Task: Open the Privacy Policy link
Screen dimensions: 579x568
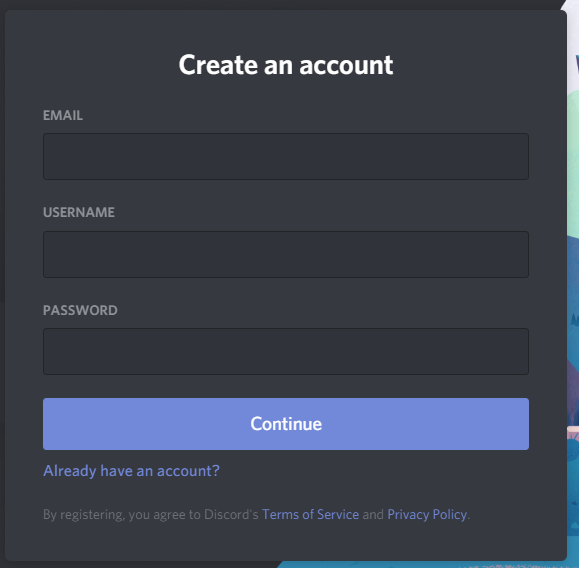Action: 427,514
